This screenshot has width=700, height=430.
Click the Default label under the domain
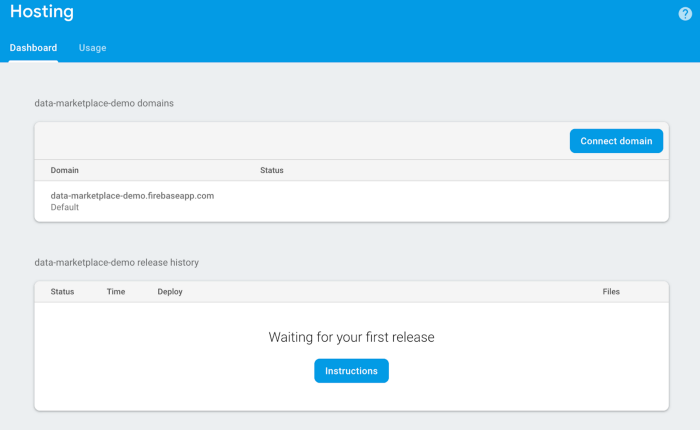(x=65, y=207)
